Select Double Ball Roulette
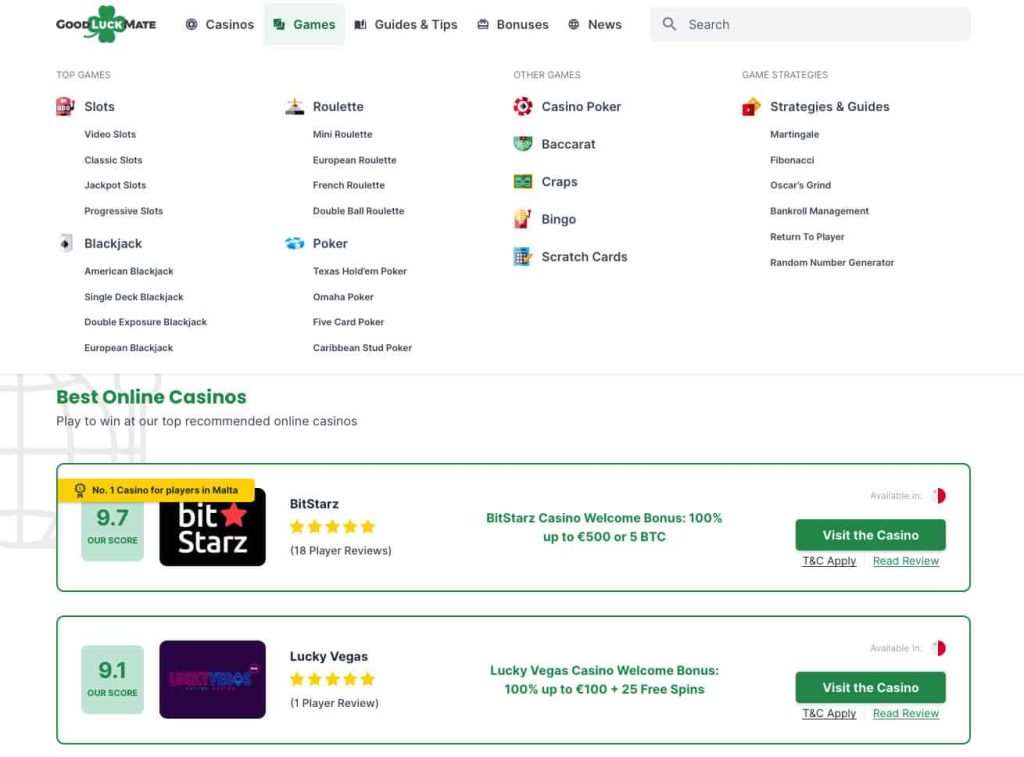 click(x=359, y=211)
